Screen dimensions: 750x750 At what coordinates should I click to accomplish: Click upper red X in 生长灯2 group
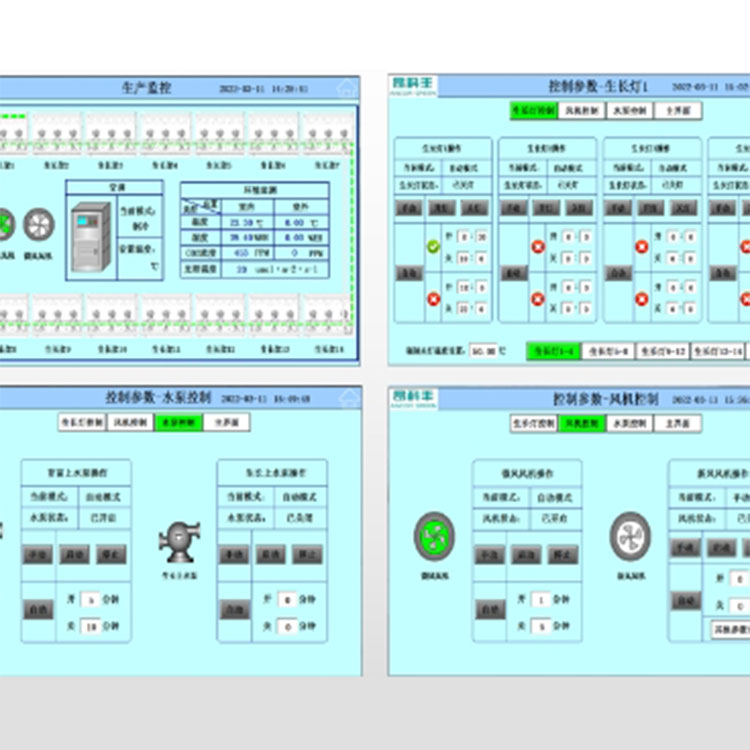pos(538,247)
